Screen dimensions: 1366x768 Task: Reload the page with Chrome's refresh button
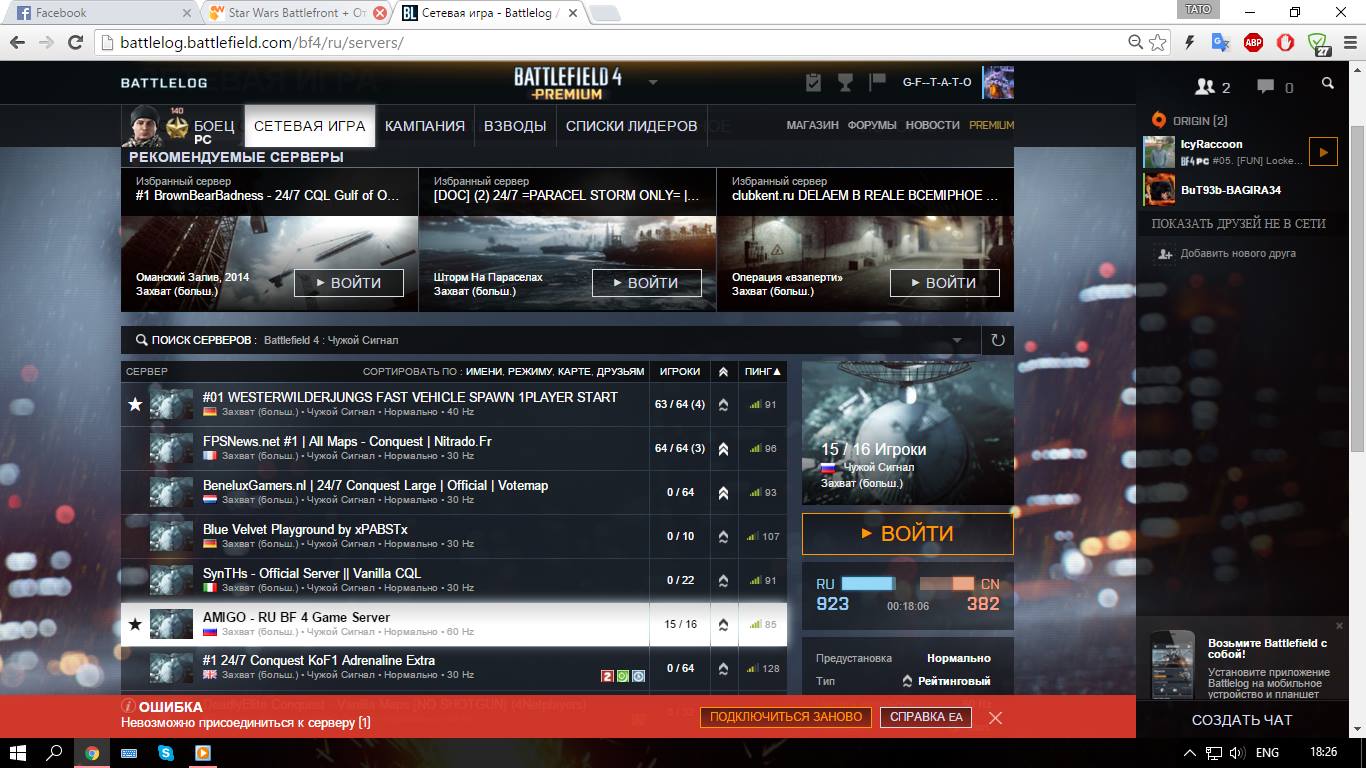[x=75, y=42]
